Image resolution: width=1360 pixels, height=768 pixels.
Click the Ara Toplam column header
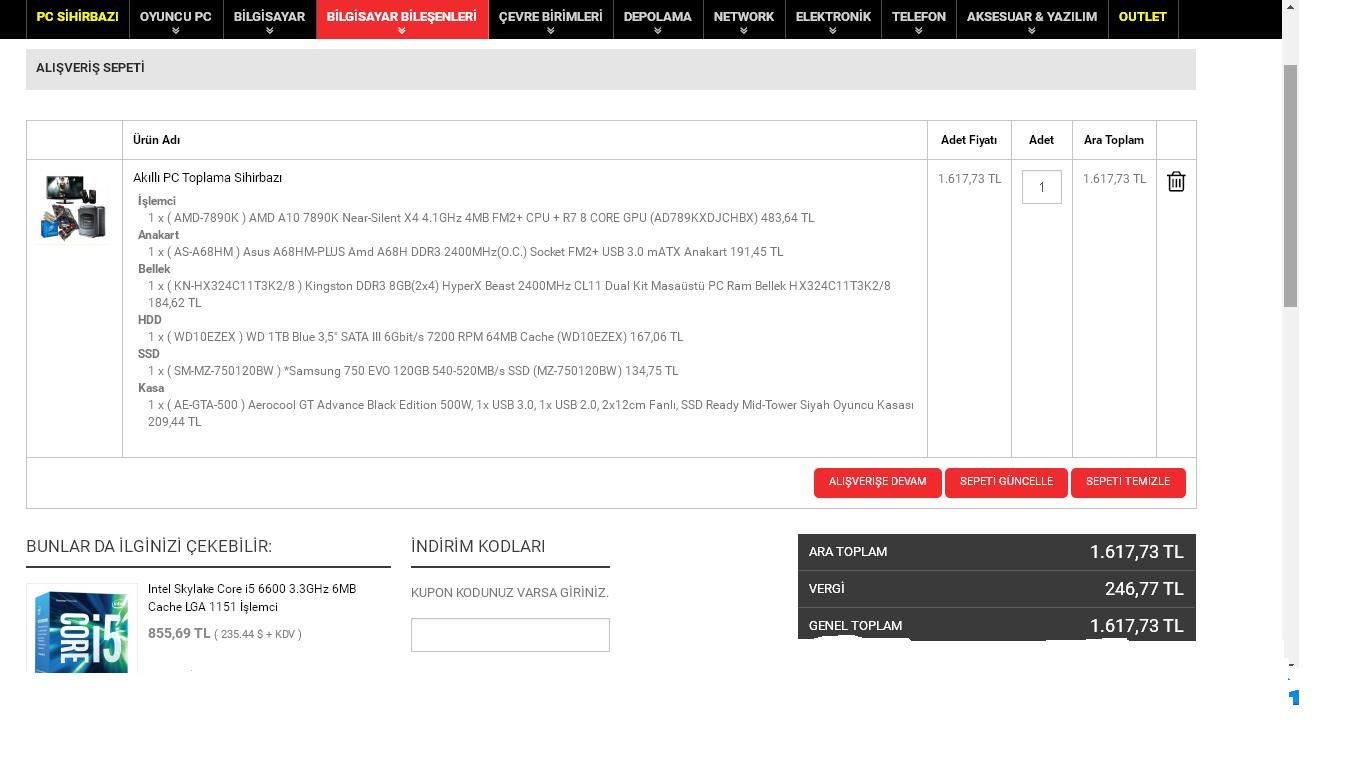click(1114, 140)
